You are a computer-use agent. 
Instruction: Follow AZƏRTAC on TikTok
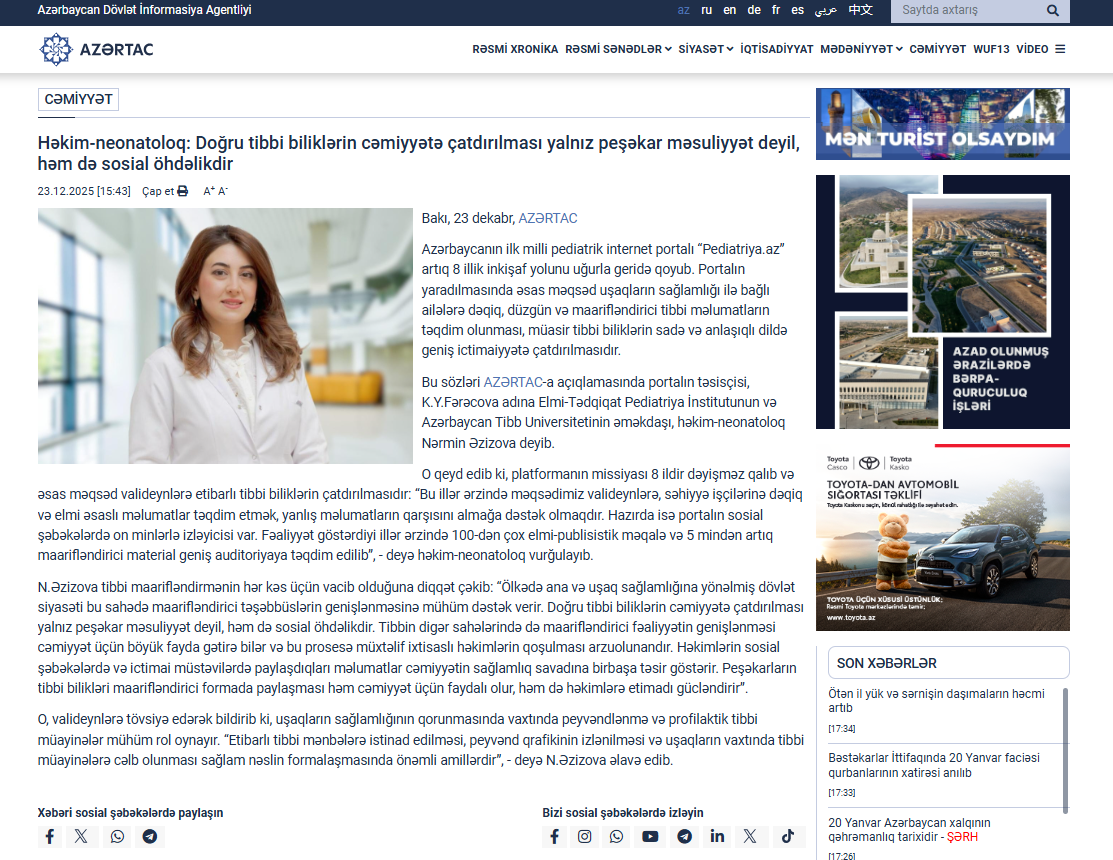tap(787, 837)
